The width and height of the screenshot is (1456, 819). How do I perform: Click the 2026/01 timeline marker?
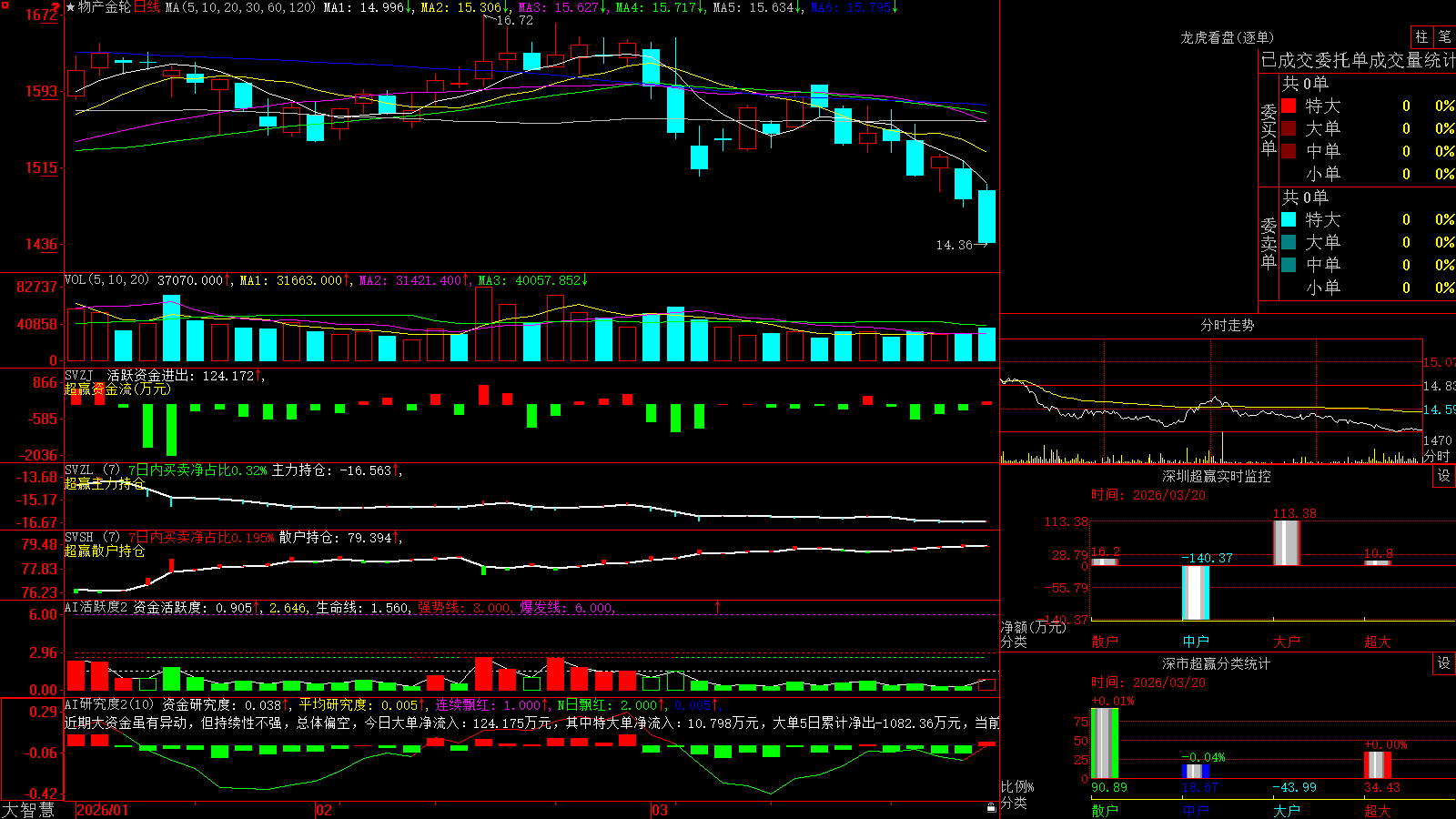(103, 809)
